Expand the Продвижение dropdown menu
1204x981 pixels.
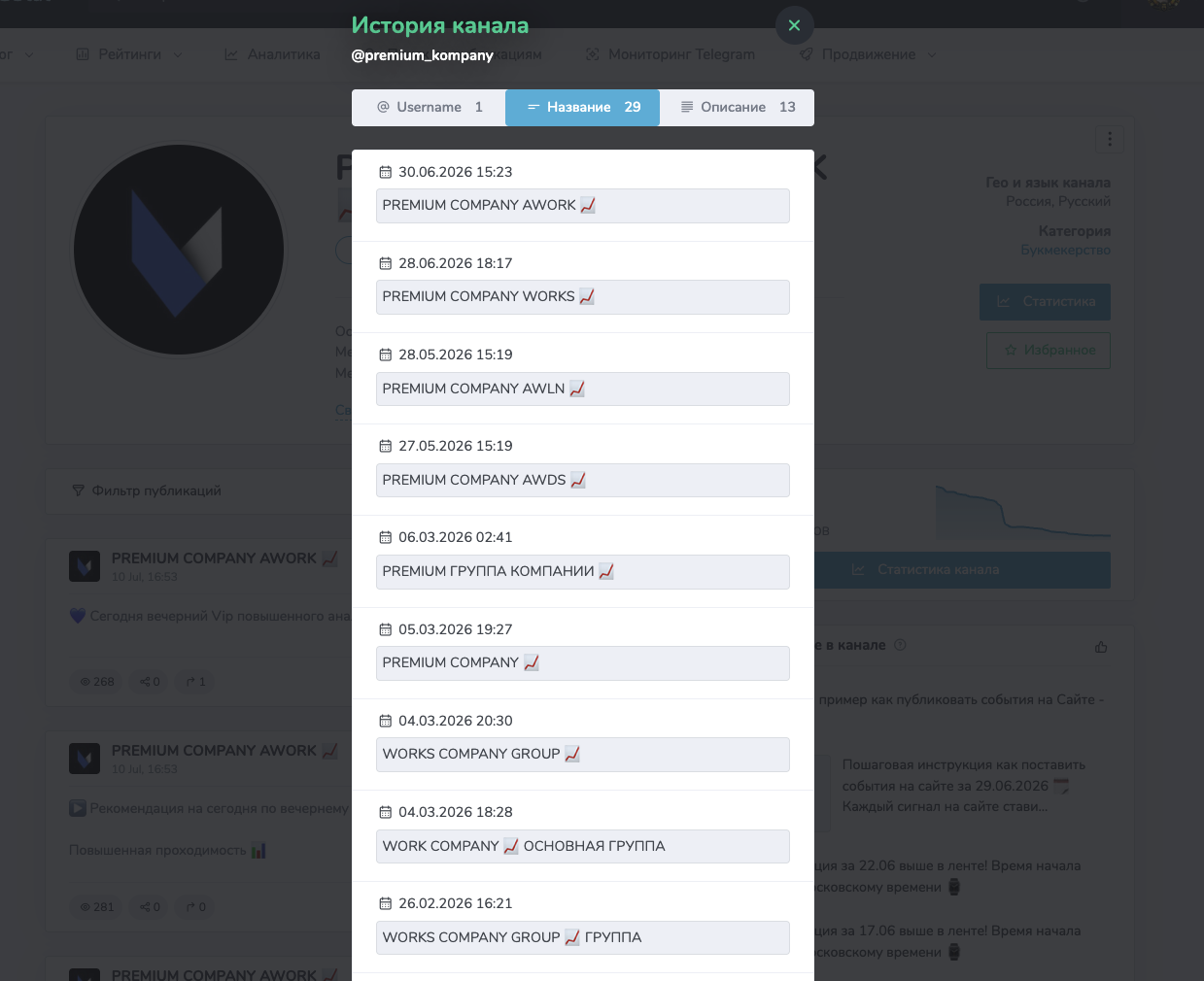(868, 54)
